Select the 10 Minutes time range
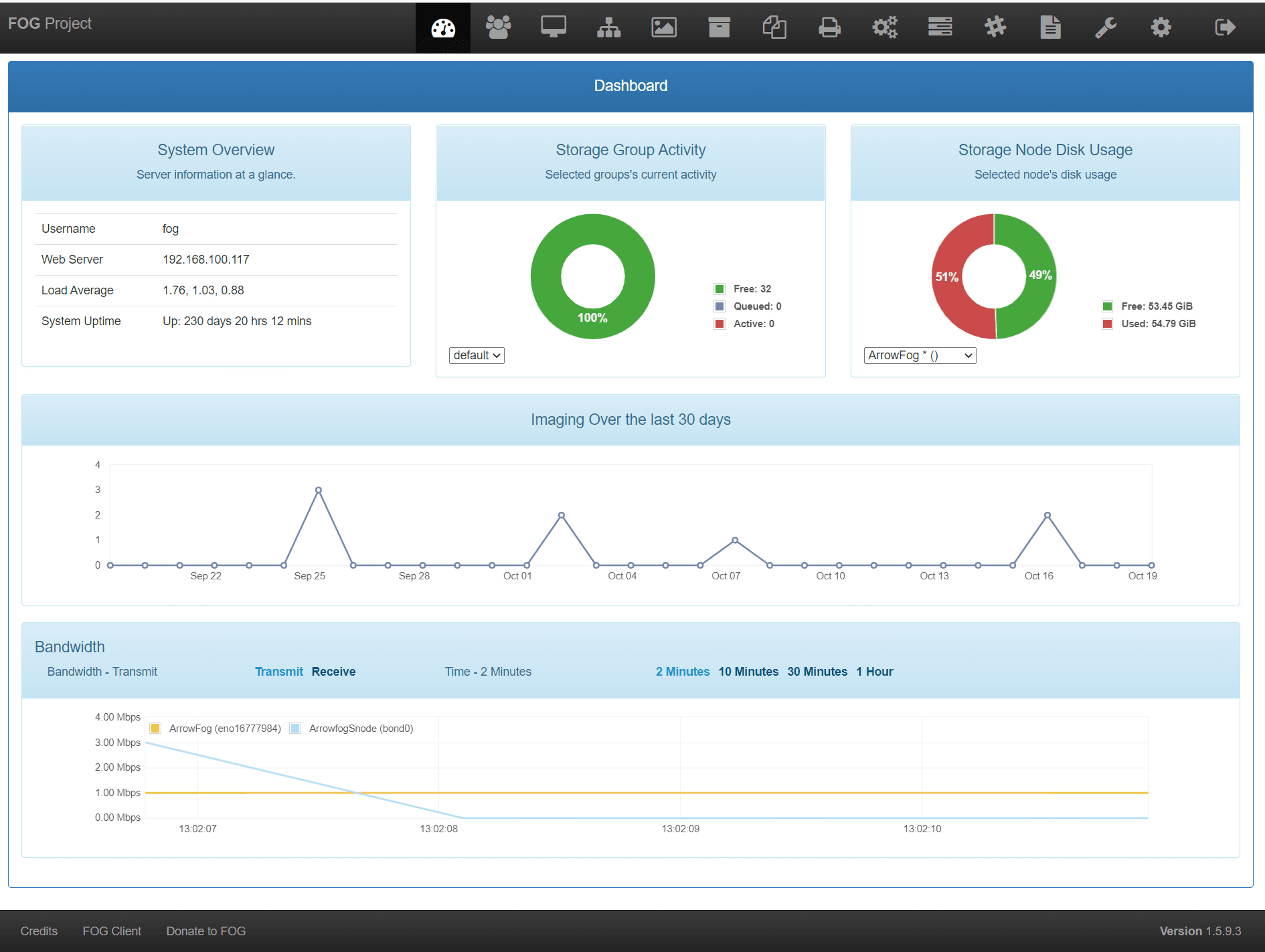This screenshot has width=1265, height=952. (x=748, y=672)
